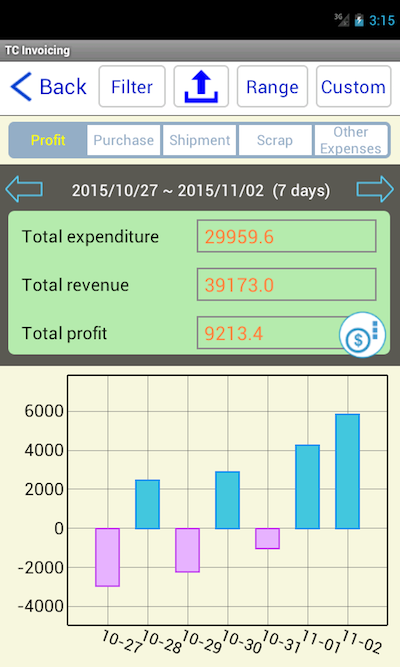Open the Custom date settings

(x=354, y=86)
